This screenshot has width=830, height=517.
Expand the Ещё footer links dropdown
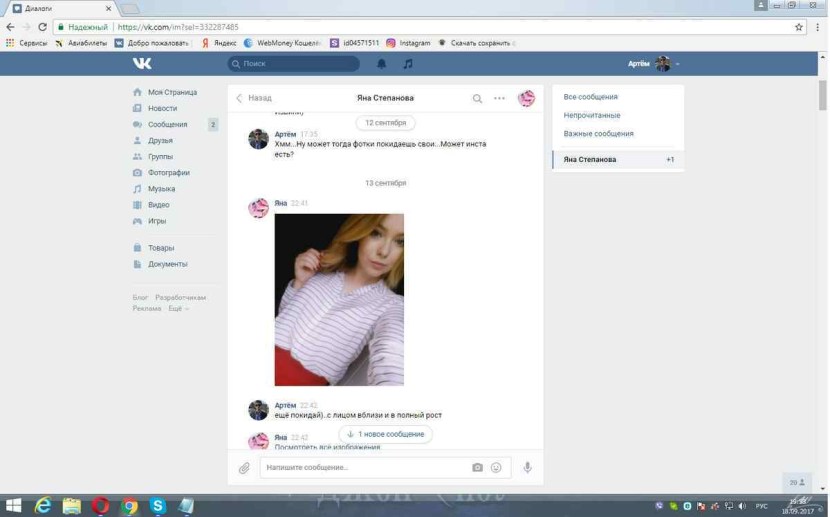tap(178, 308)
